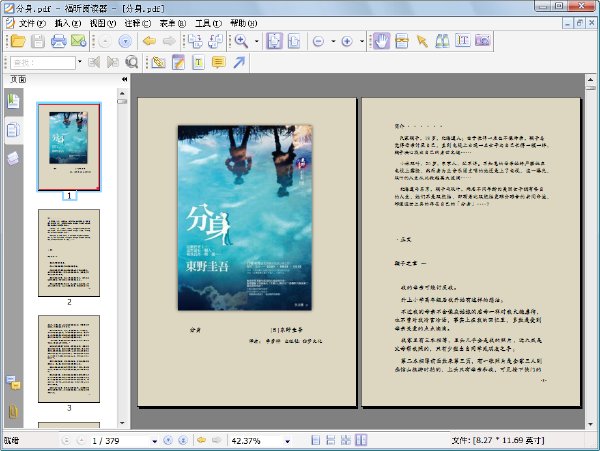The height and width of the screenshot is (451, 600).
Task: Select the arrow Select Annotation tool
Action: pyautogui.click(x=422, y=41)
